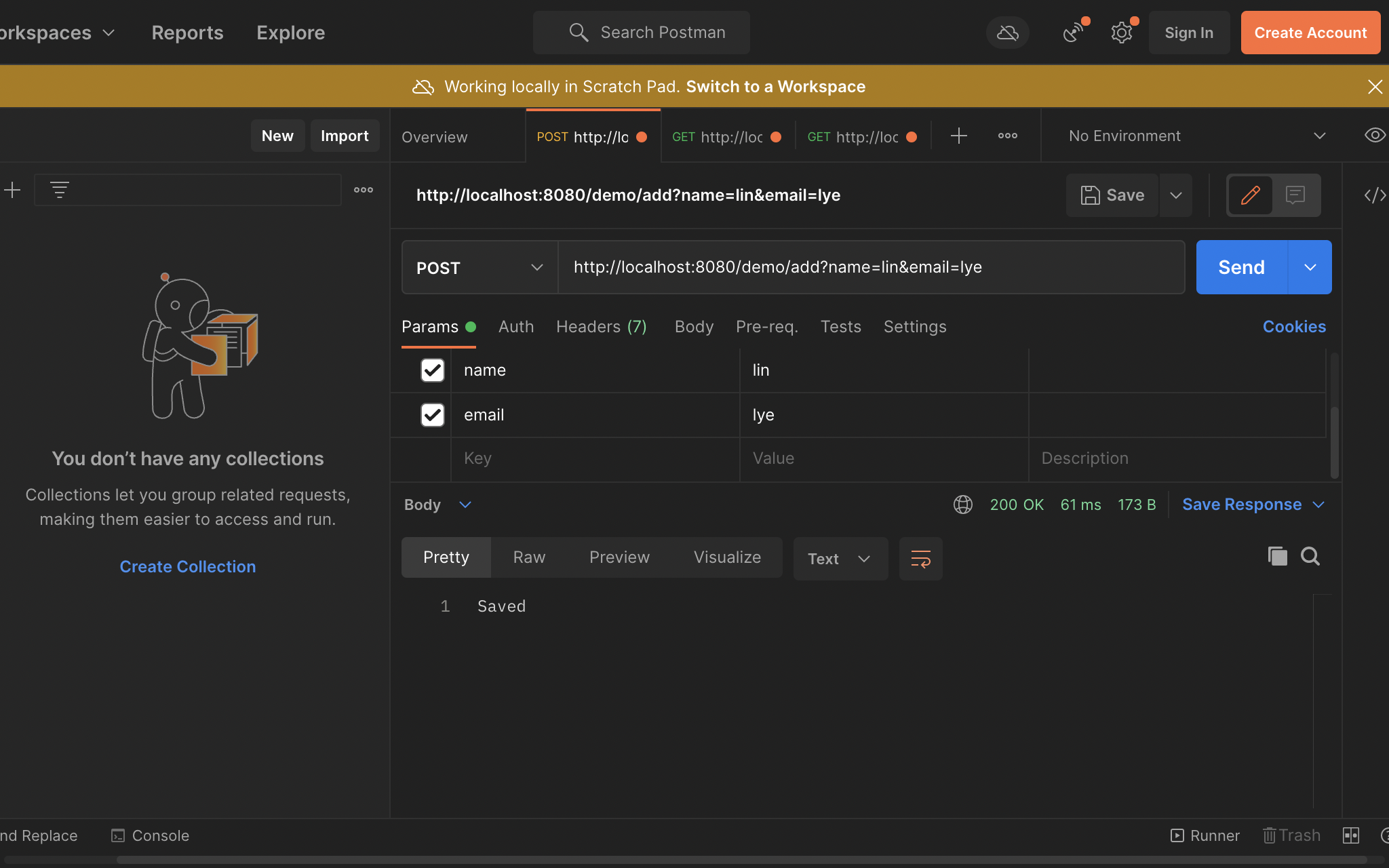Click the satellite capture requests icon
Viewport: 1389px width, 868px height.
(x=1074, y=32)
